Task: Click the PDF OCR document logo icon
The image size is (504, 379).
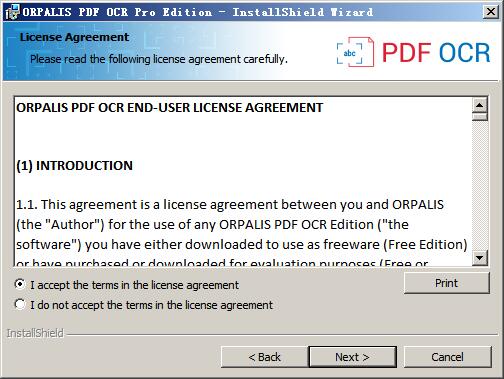Action: point(355,52)
